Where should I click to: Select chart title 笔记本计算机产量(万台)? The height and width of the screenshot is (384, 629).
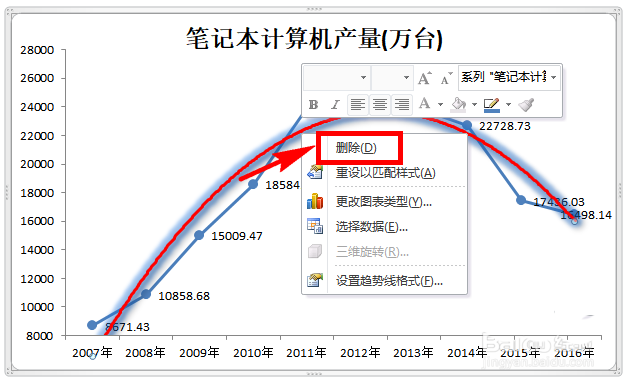coord(314,39)
